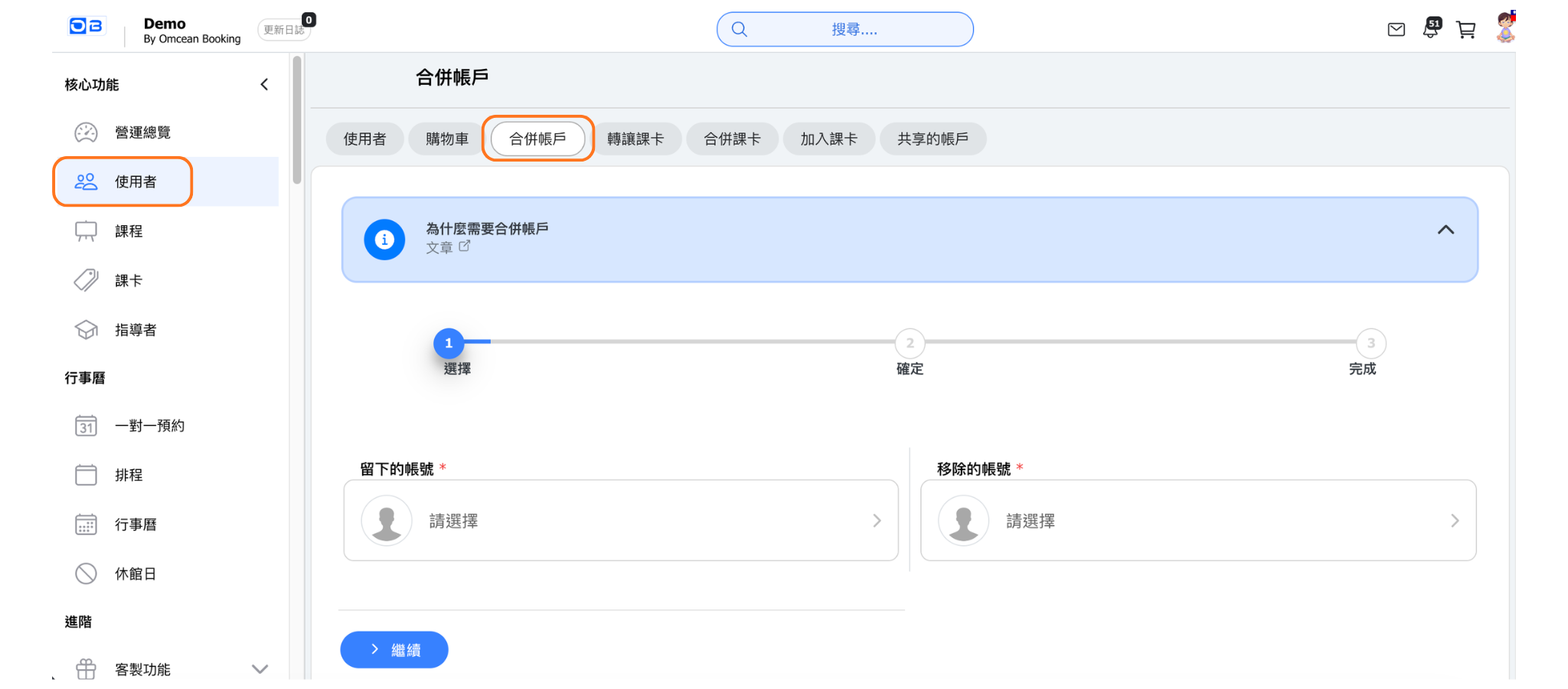Open the 留下的帳號 account selector
Image resolution: width=1568 pixels, height=689 pixels.
620,521
